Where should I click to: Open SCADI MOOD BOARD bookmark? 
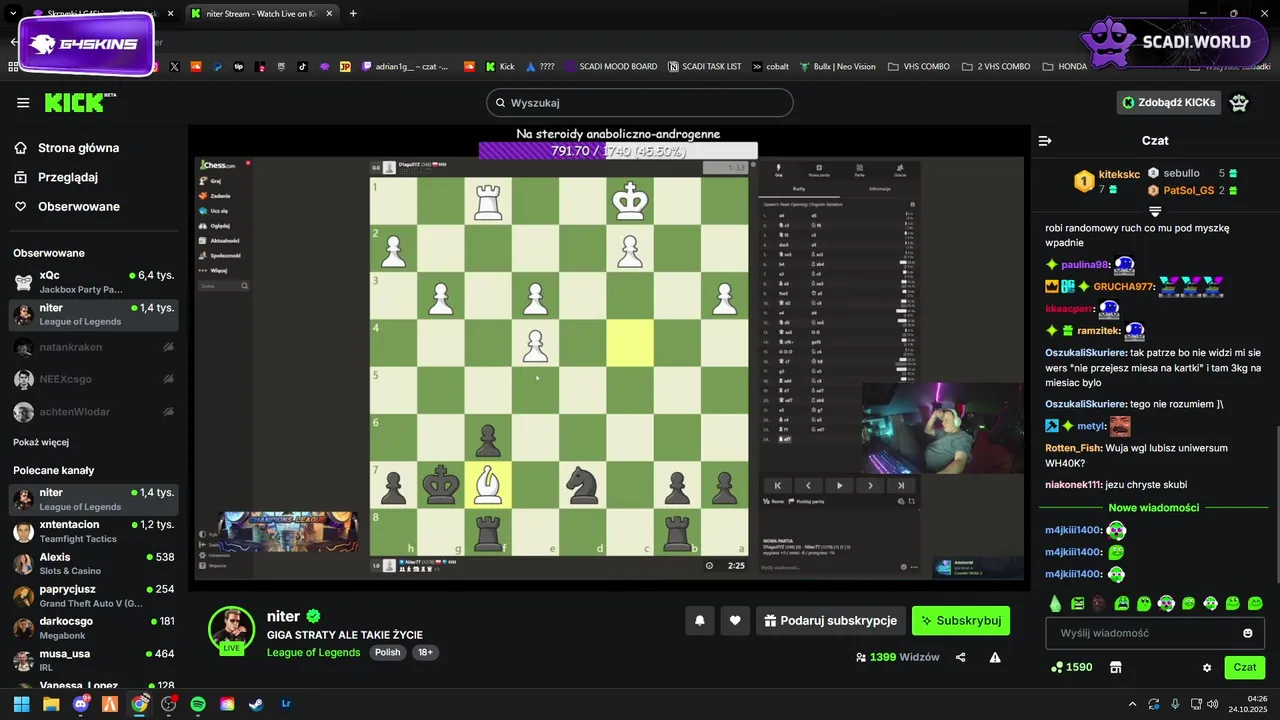610,67
